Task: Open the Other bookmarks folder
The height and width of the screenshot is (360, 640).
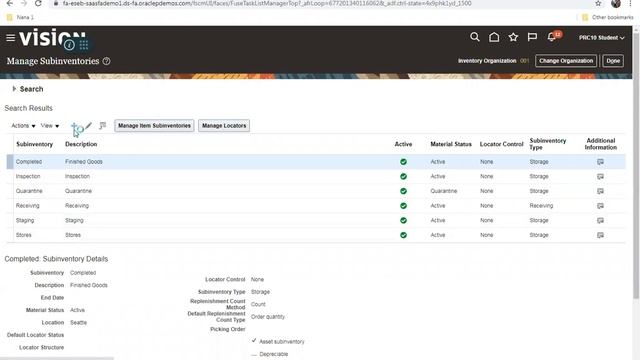Action: click(x=608, y=18)
